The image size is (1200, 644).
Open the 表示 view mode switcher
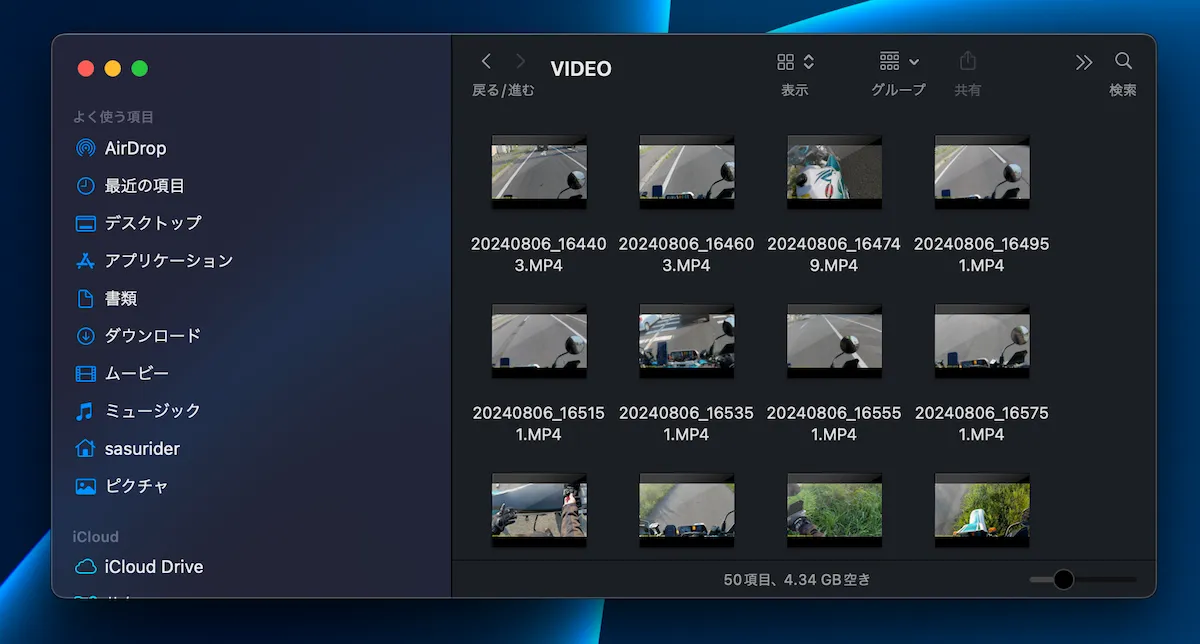point(795,62)
